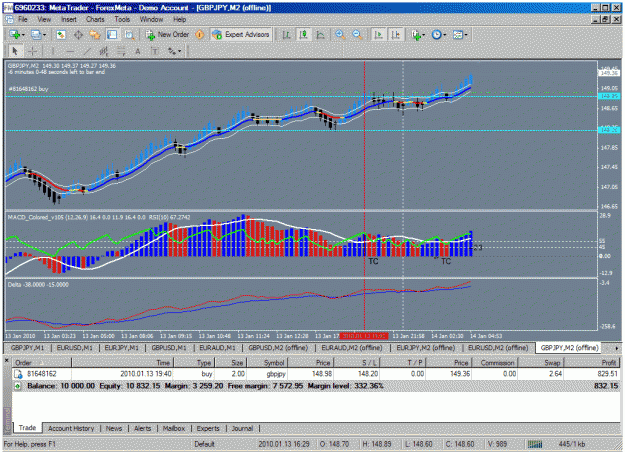
Task: Open the Charts menu
Action: 95,19
